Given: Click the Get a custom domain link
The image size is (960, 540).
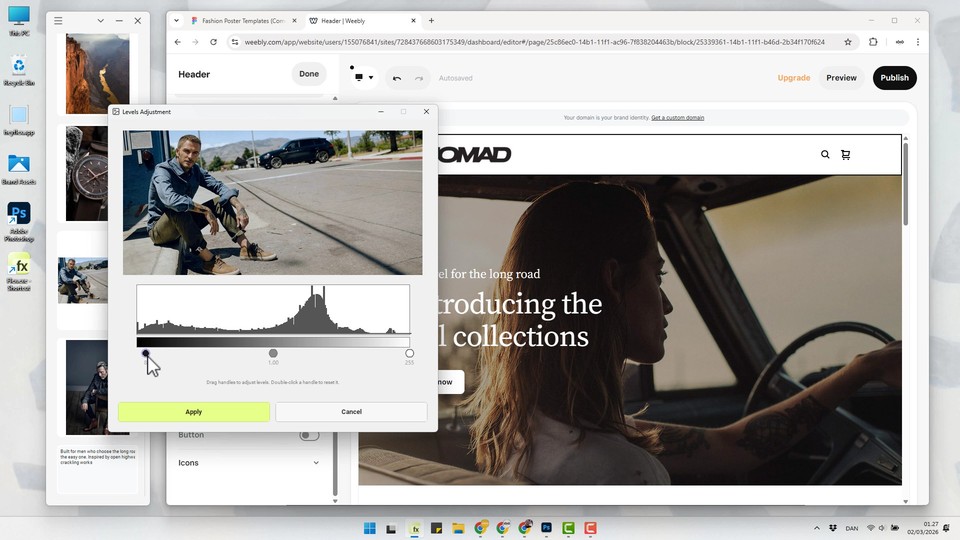Looking at the screenshot, I should 677,118.
